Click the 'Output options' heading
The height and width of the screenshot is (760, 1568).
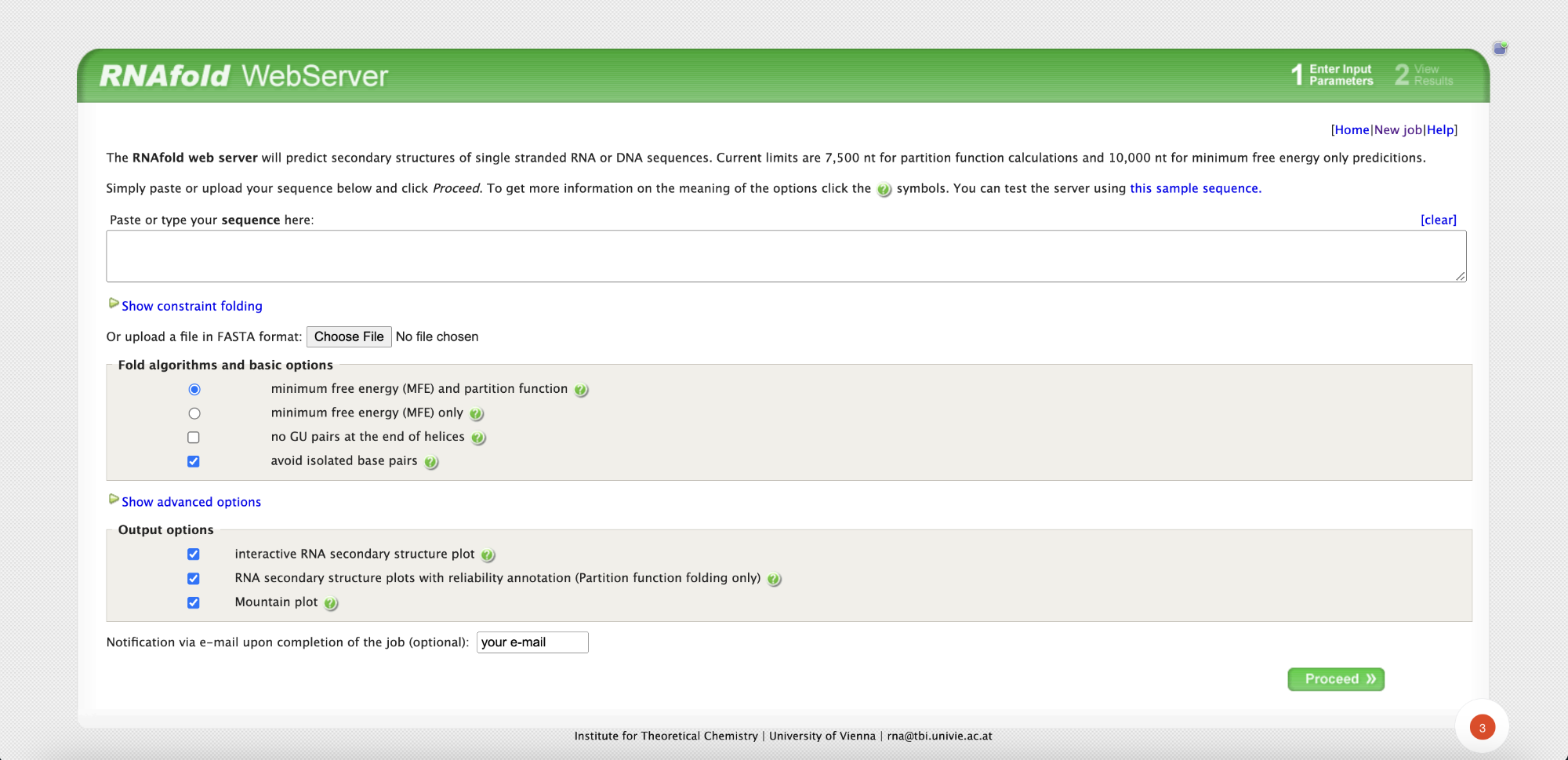pyautogui.click(x=166, y=529)
